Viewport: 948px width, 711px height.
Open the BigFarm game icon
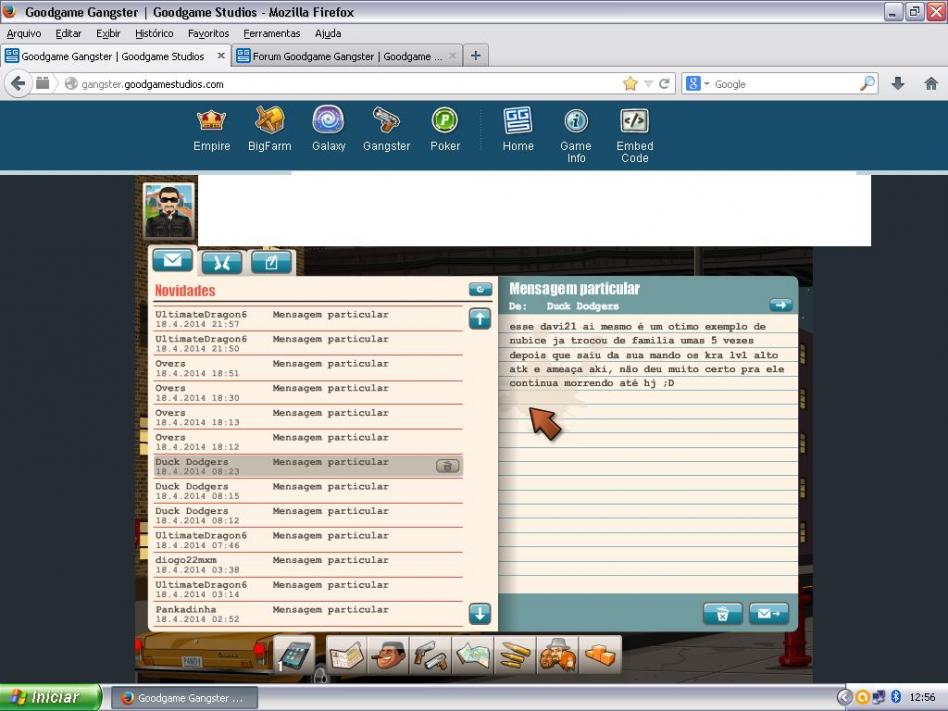click(270, 120)
